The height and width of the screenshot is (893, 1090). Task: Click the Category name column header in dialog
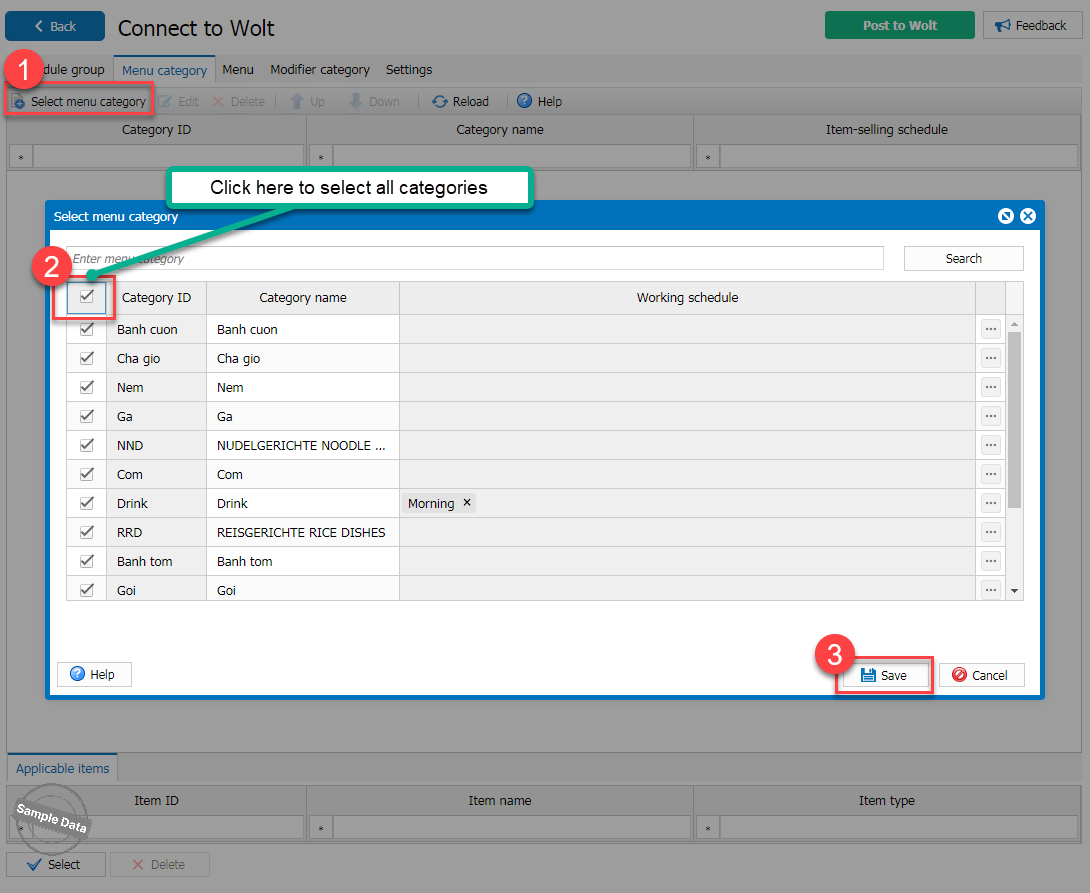coord(302,297)
